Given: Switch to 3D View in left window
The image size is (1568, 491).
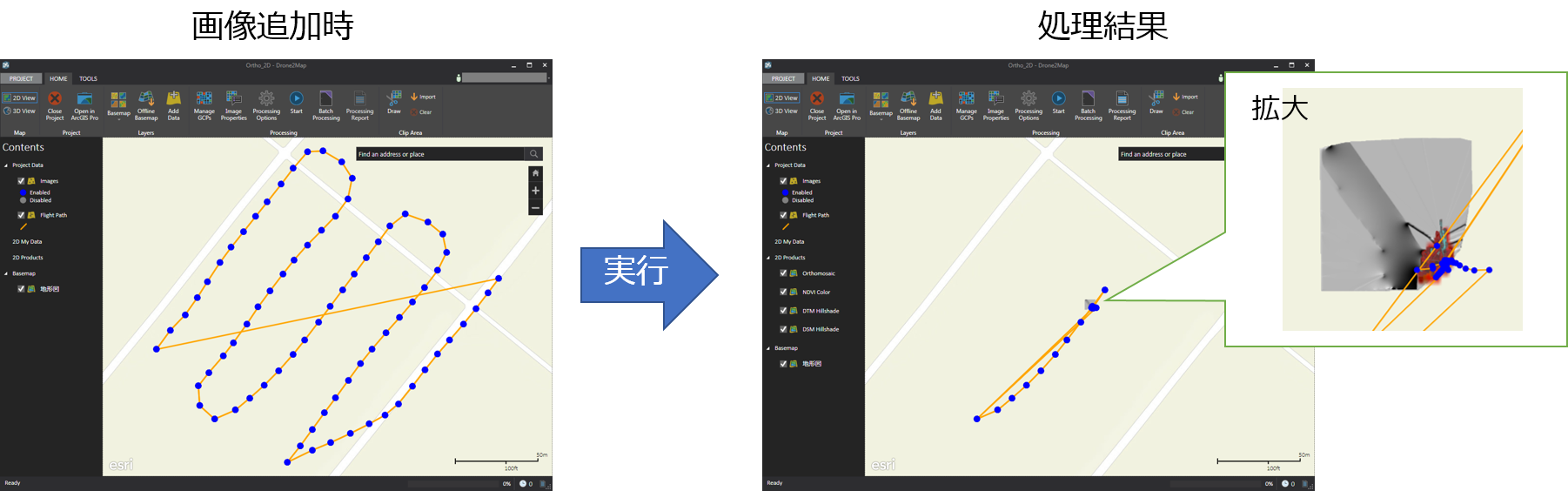Looking at the screenshot, I should [x=19, y=111].
